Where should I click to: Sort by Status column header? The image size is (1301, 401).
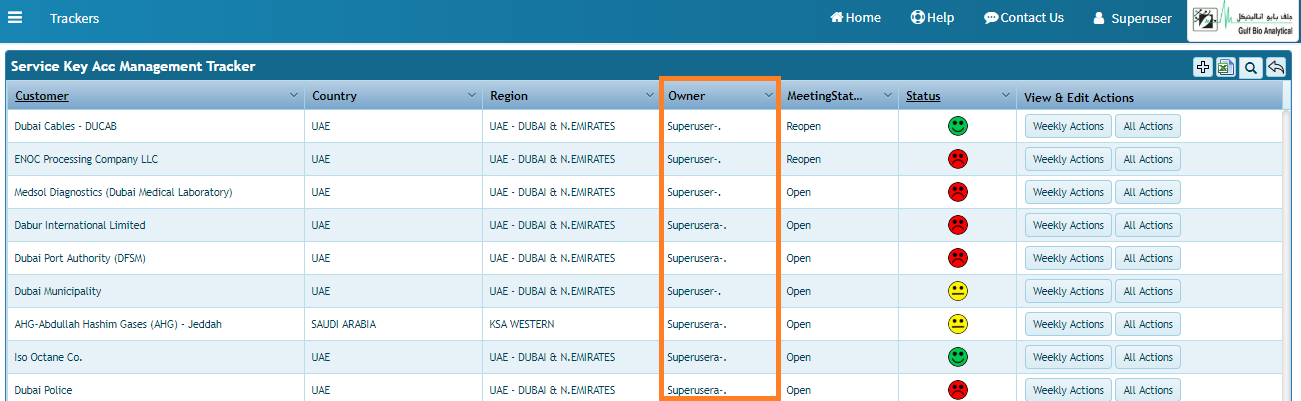(923, 96)
